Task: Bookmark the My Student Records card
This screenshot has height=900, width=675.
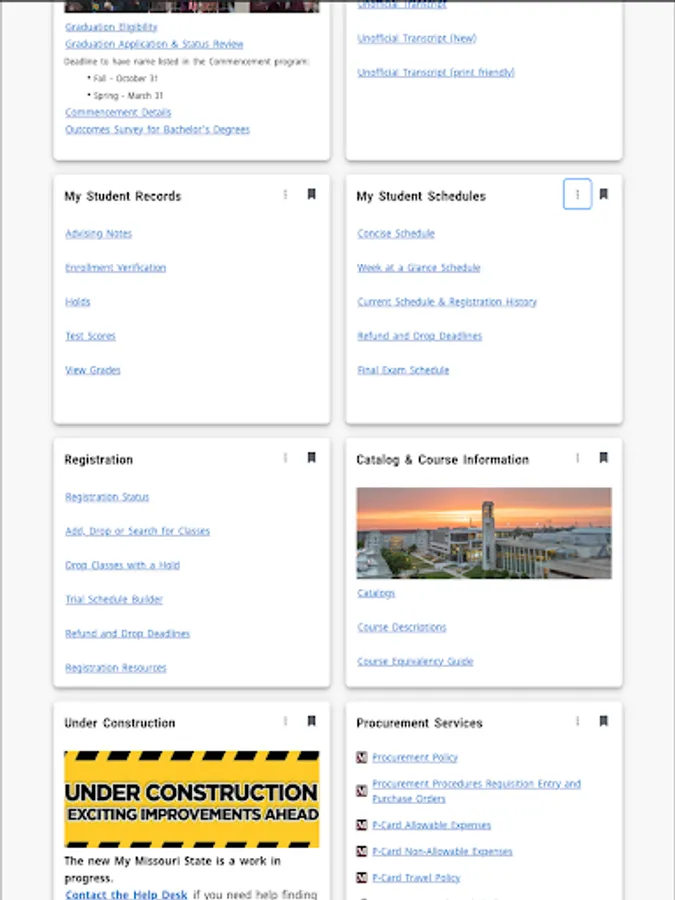Action: click(312, 194)
